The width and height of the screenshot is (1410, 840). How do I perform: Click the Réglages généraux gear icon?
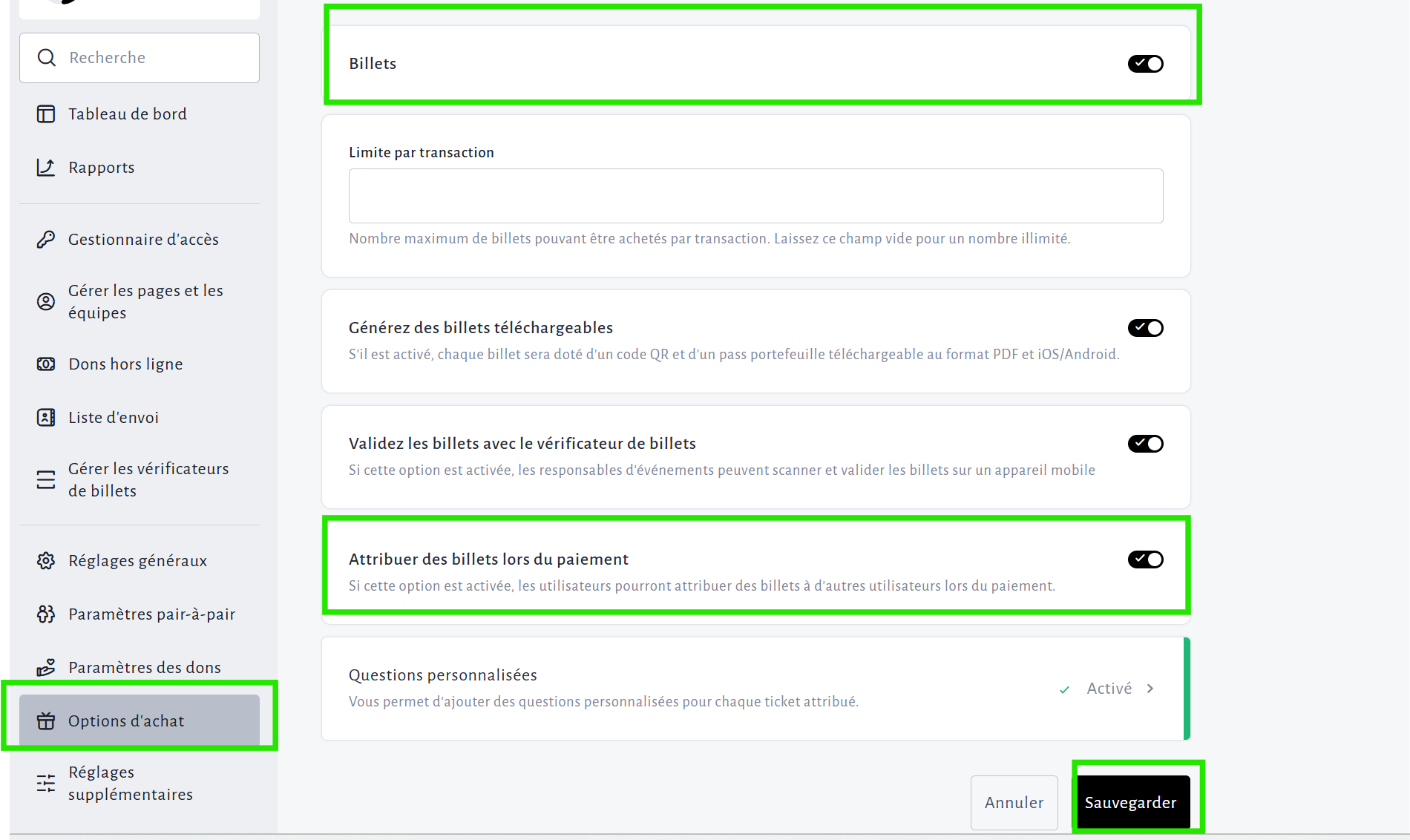tap(46, 561)
